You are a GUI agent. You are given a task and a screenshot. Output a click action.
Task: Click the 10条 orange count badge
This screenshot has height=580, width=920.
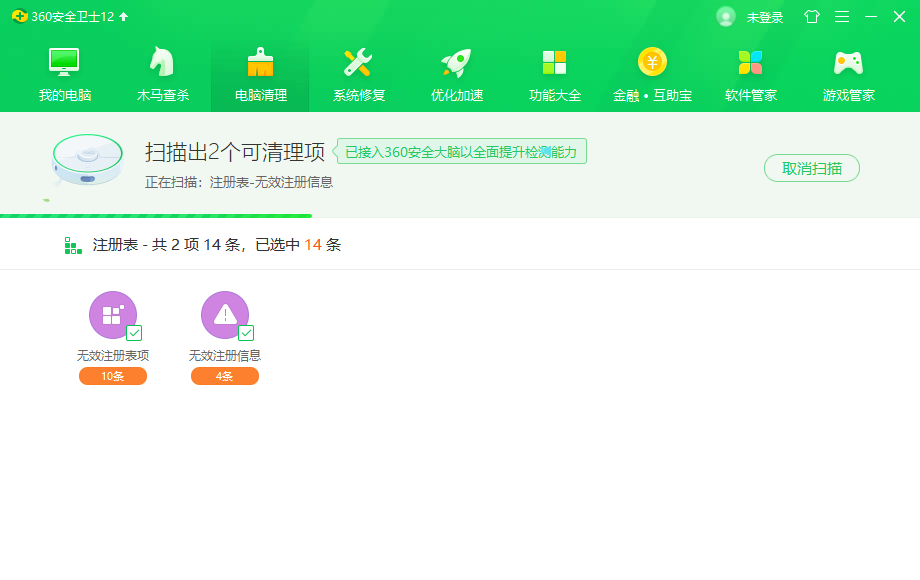pyautogui.click(x=113, y=376)
